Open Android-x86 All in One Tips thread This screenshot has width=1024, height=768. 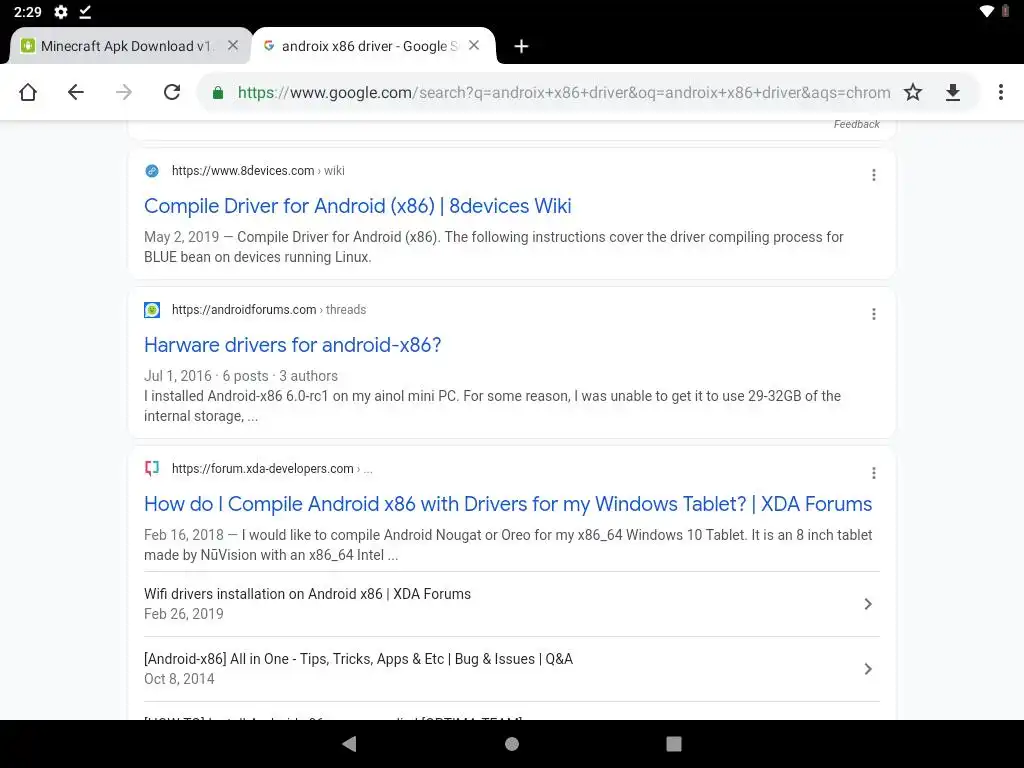click(359, 659)
